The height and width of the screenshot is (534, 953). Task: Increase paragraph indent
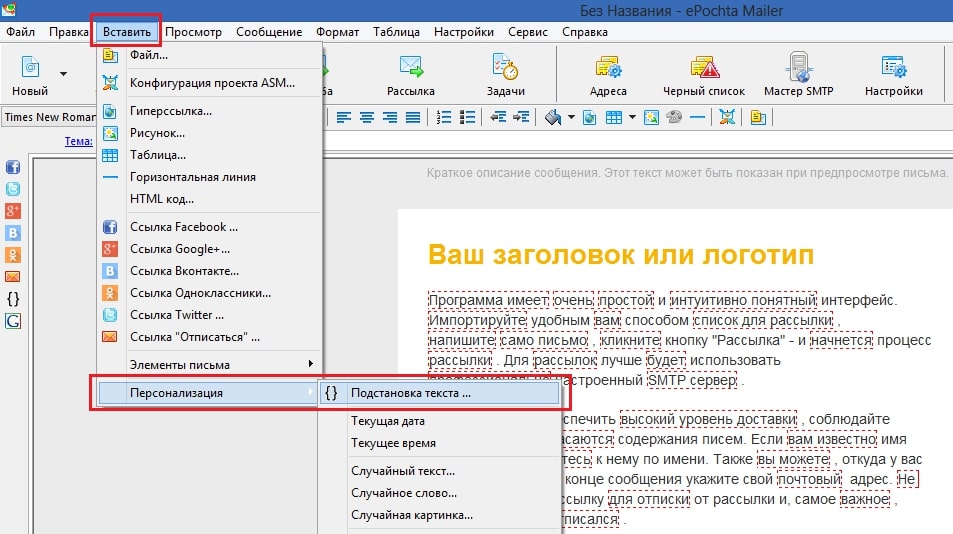521,117
